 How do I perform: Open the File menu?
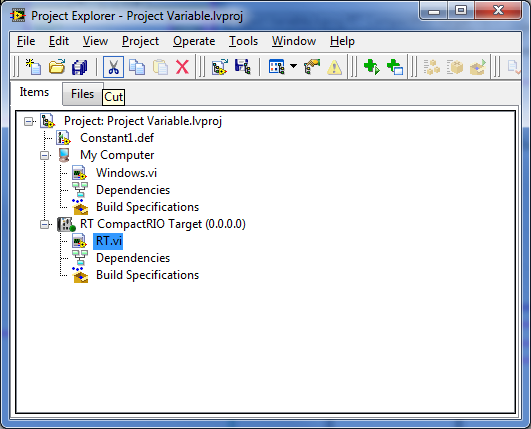pyautogui.click(x=26, y=41)
